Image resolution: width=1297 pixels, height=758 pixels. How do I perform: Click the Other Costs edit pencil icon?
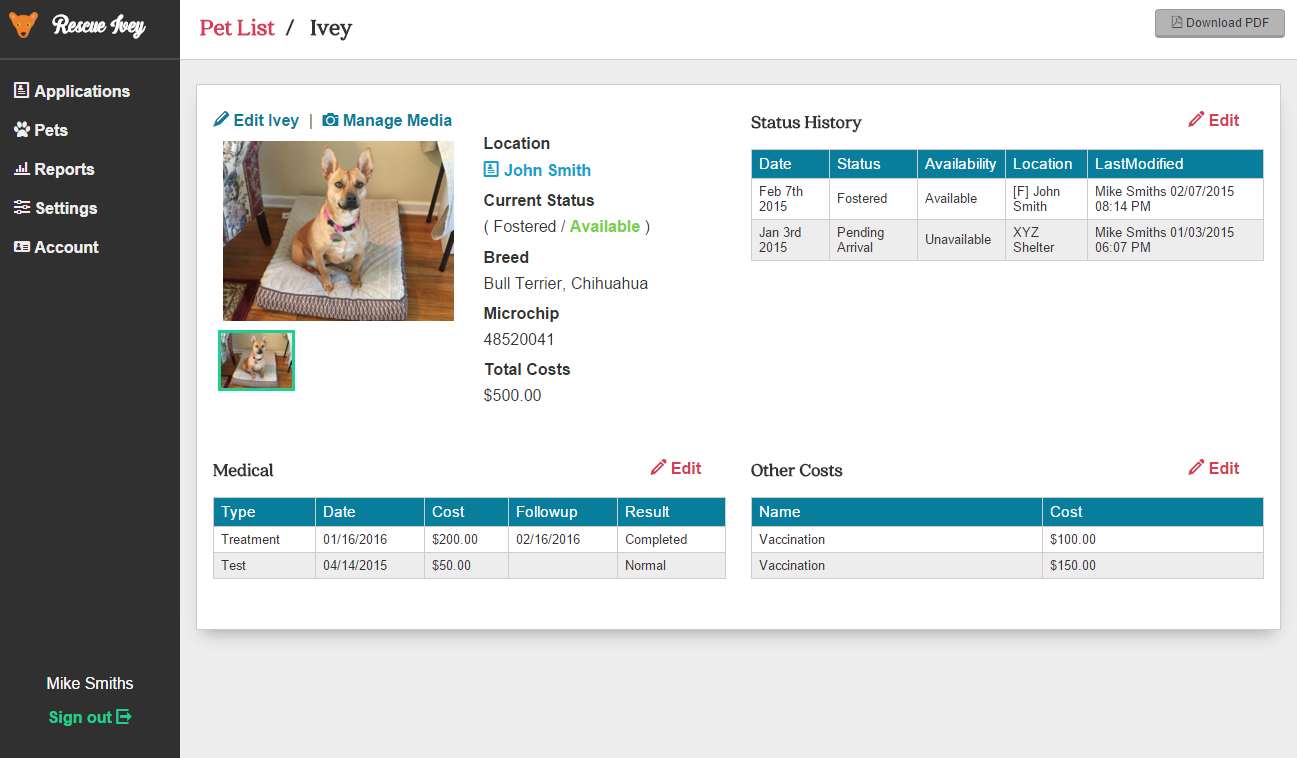1196,468
